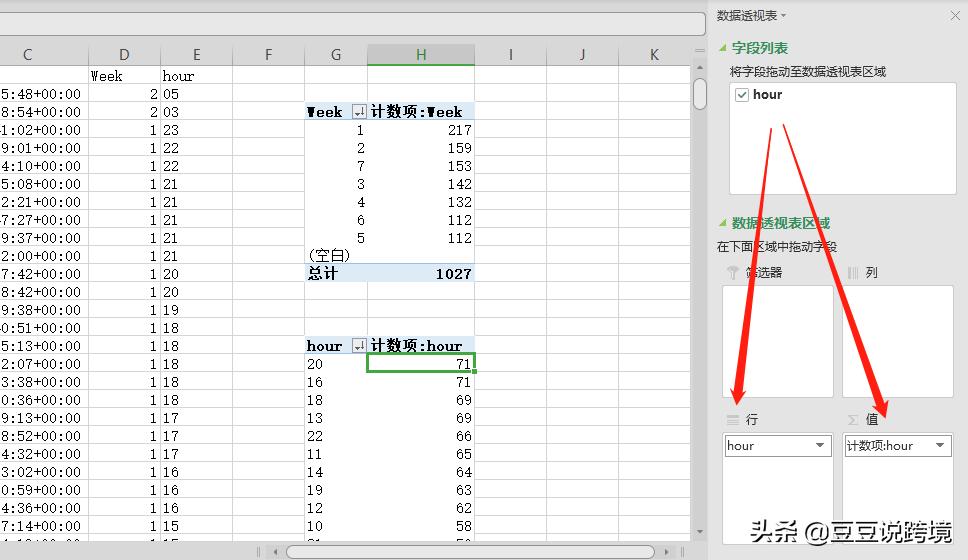Click the 筛选器 filter area box
968x560 pixels.
[778, 341]
